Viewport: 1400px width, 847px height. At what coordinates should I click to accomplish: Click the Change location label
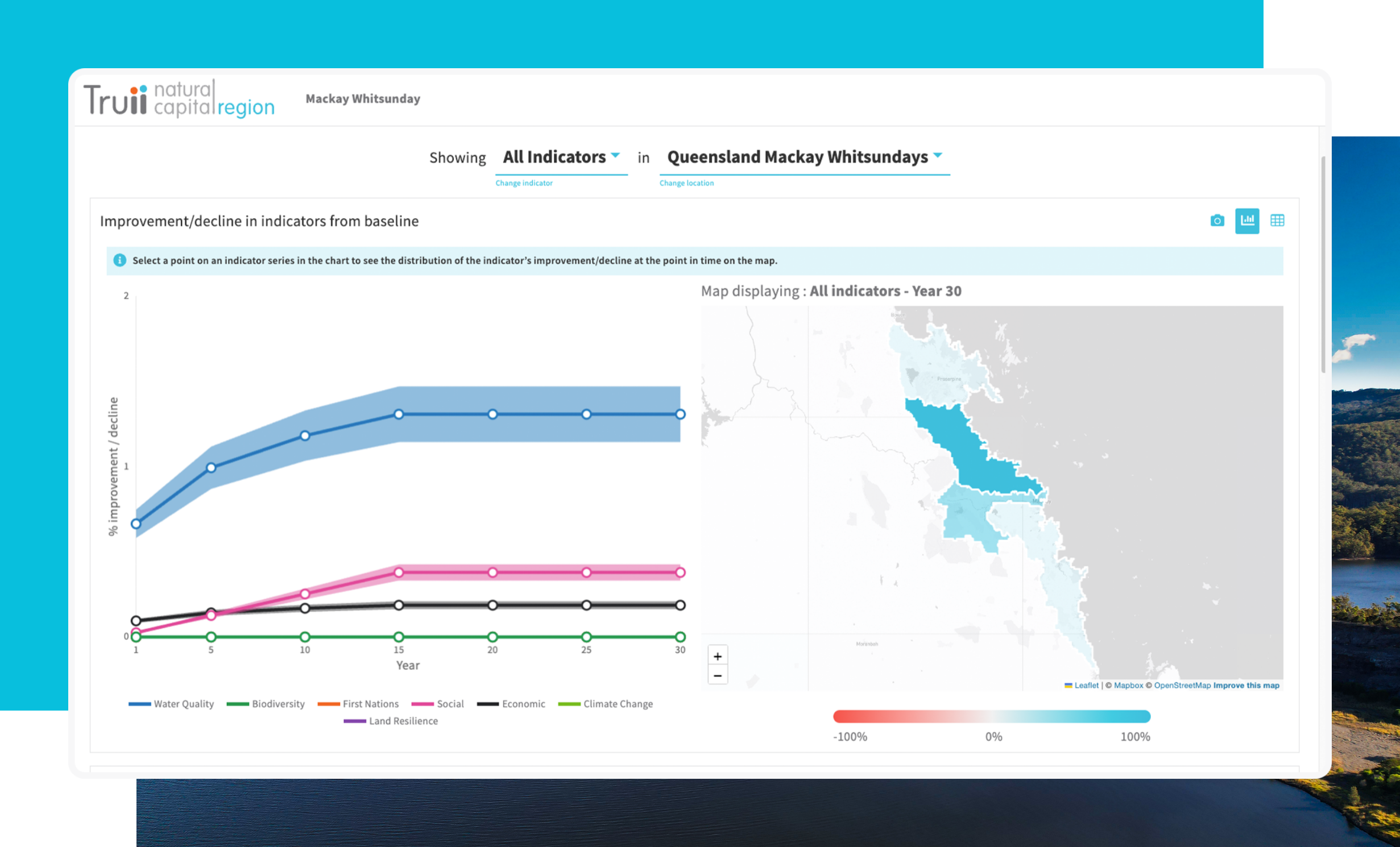click(x=686, y=183)
